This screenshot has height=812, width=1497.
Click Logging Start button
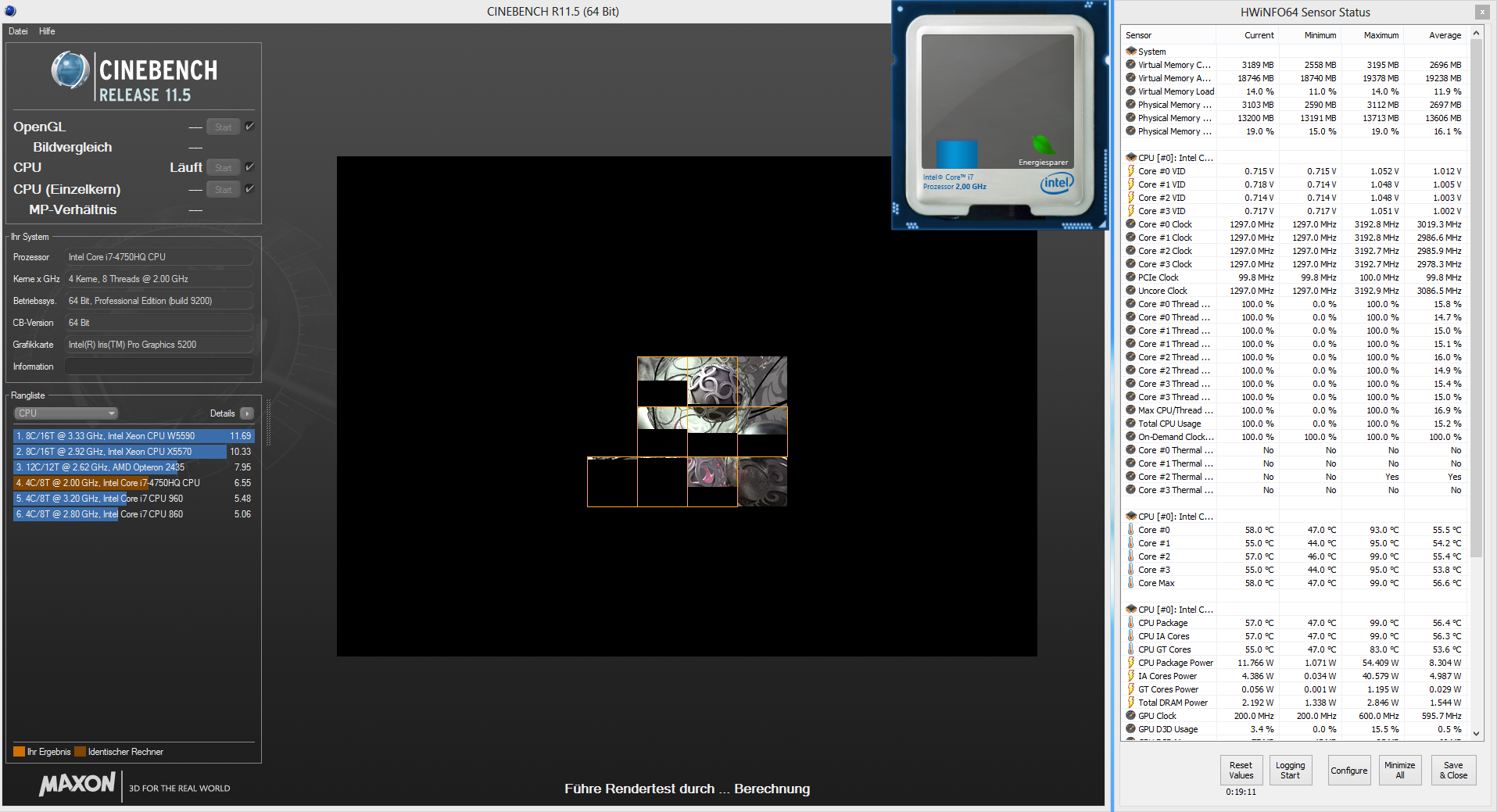tap(1290, 770)
